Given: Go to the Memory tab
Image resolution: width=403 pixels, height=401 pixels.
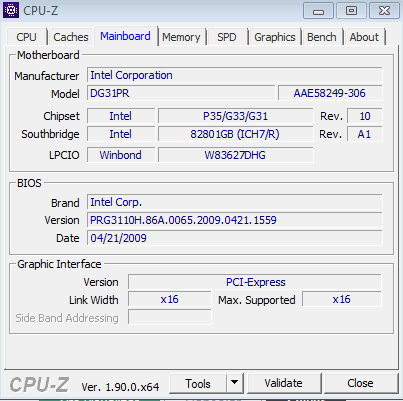Looking at the screenshot, I should pyautogui.click(x=181, y=37).
